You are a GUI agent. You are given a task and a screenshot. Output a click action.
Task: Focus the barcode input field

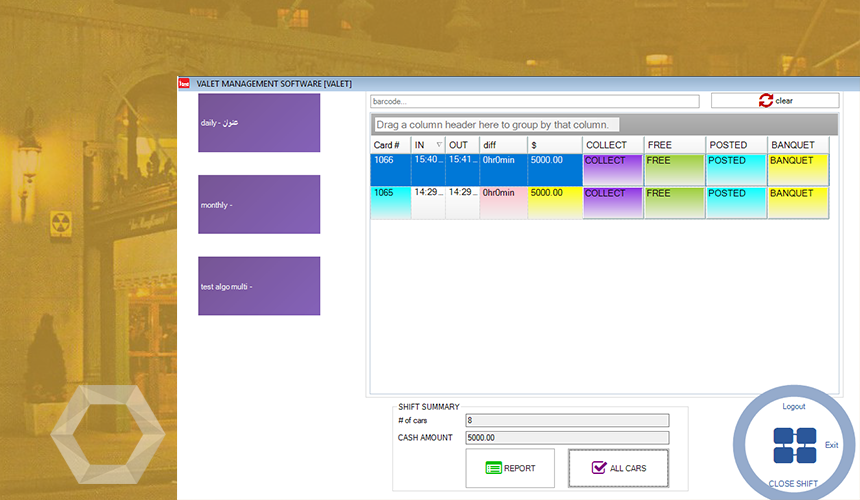coord(533,101)
